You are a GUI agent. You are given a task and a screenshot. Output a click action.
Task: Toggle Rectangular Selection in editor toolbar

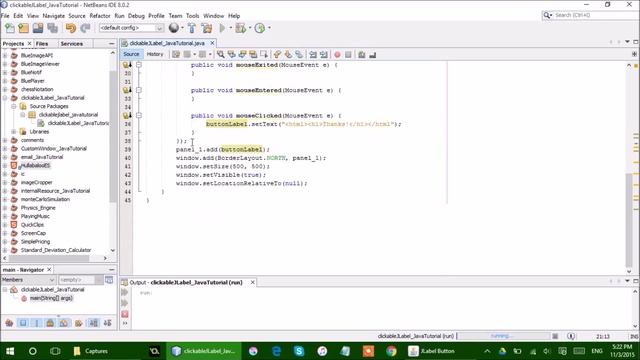pyautogui.click(x=264, y=54)
